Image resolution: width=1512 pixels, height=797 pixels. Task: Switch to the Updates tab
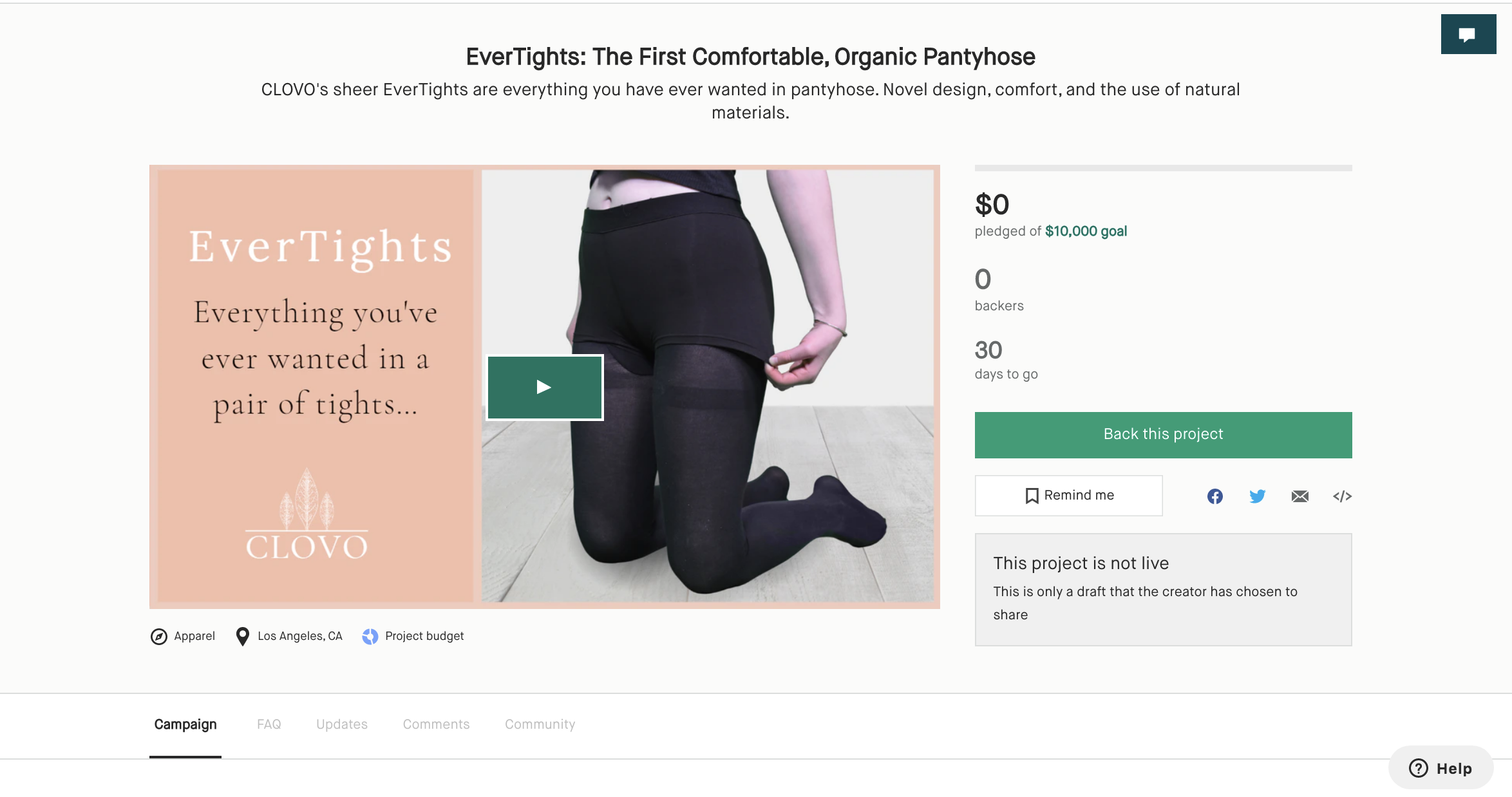(341, 724)
